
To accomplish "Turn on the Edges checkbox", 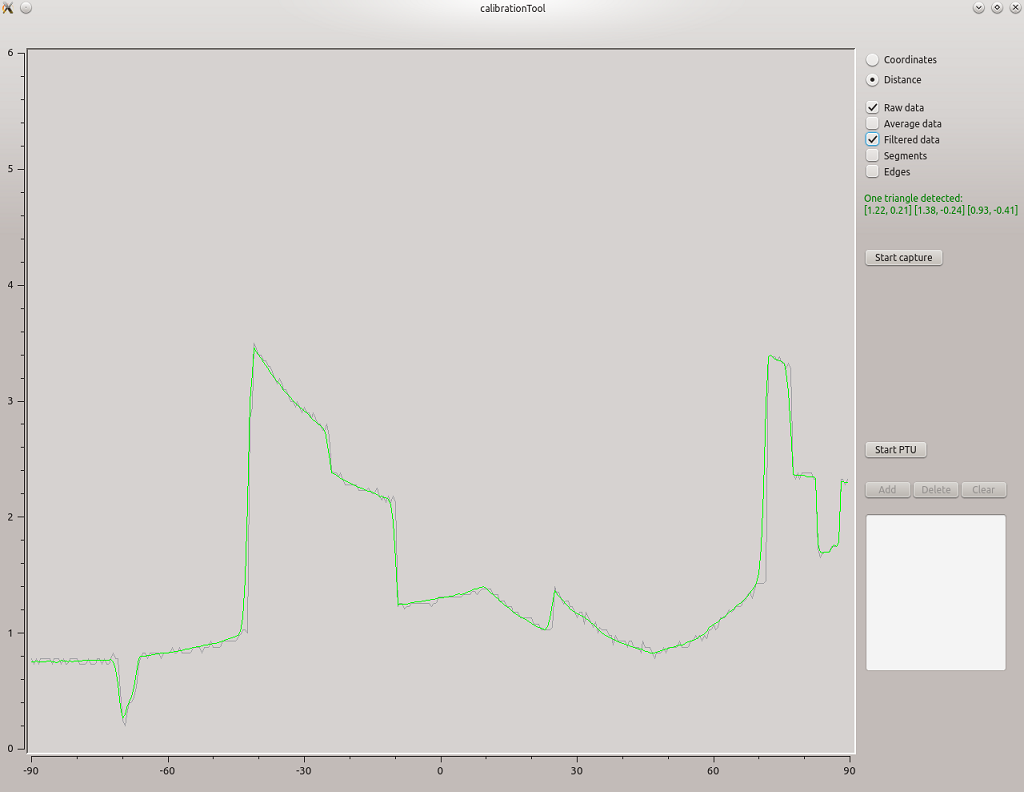I will tap(873, 172).
